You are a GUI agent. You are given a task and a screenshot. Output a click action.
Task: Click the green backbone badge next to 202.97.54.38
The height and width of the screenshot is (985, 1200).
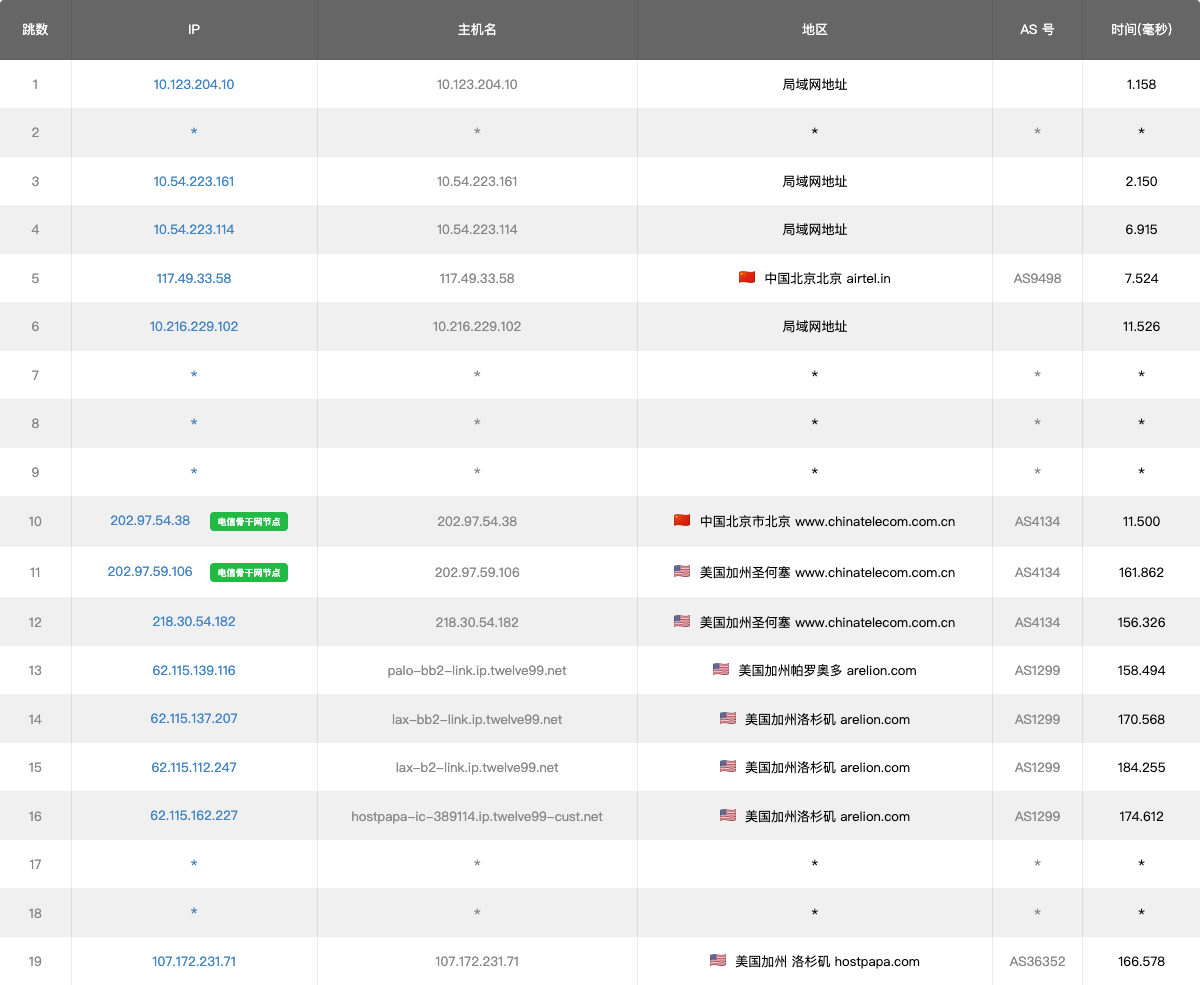(x=249, y=521)
